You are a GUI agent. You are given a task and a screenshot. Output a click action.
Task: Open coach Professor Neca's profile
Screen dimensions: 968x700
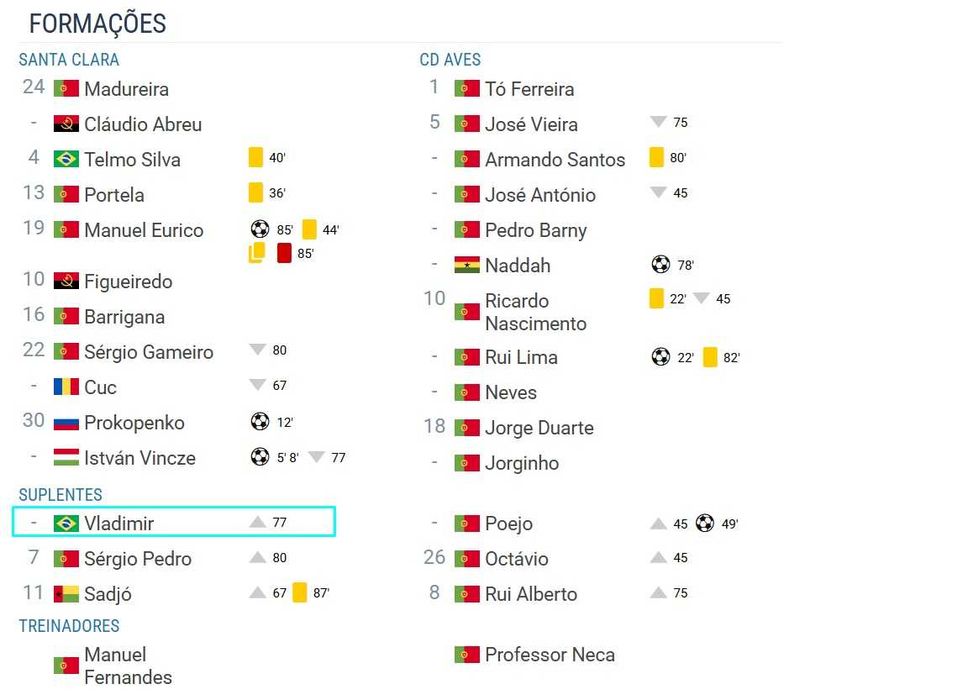click(x=549, y=655)
